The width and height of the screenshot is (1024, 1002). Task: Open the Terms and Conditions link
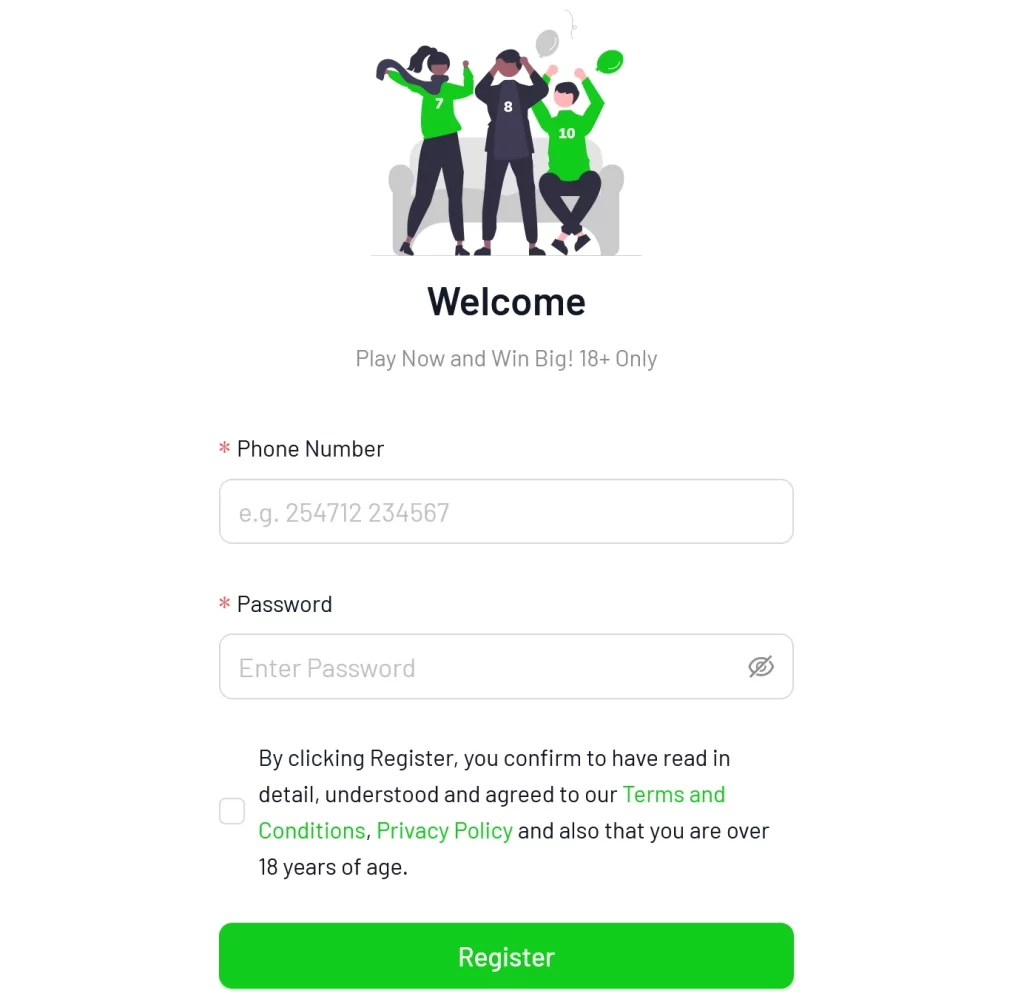coord(492,813)
